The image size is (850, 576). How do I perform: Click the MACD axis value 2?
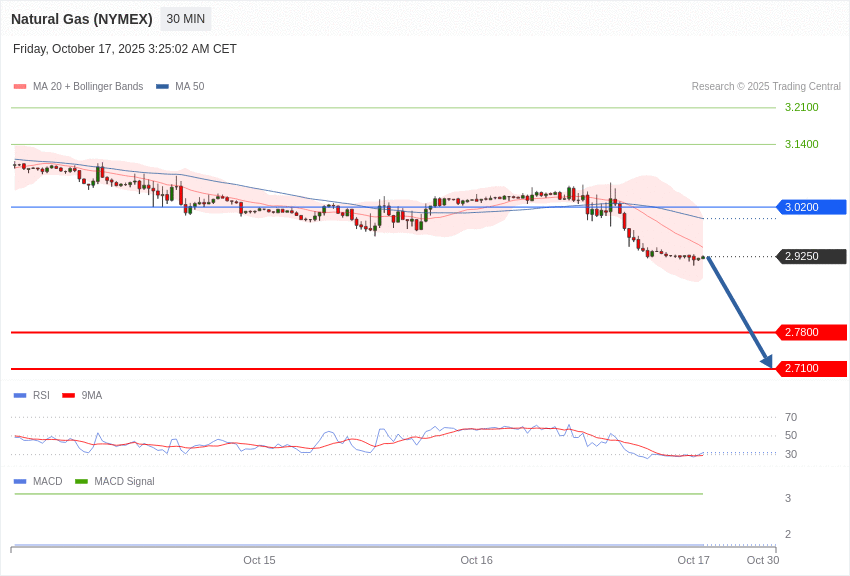788,534
